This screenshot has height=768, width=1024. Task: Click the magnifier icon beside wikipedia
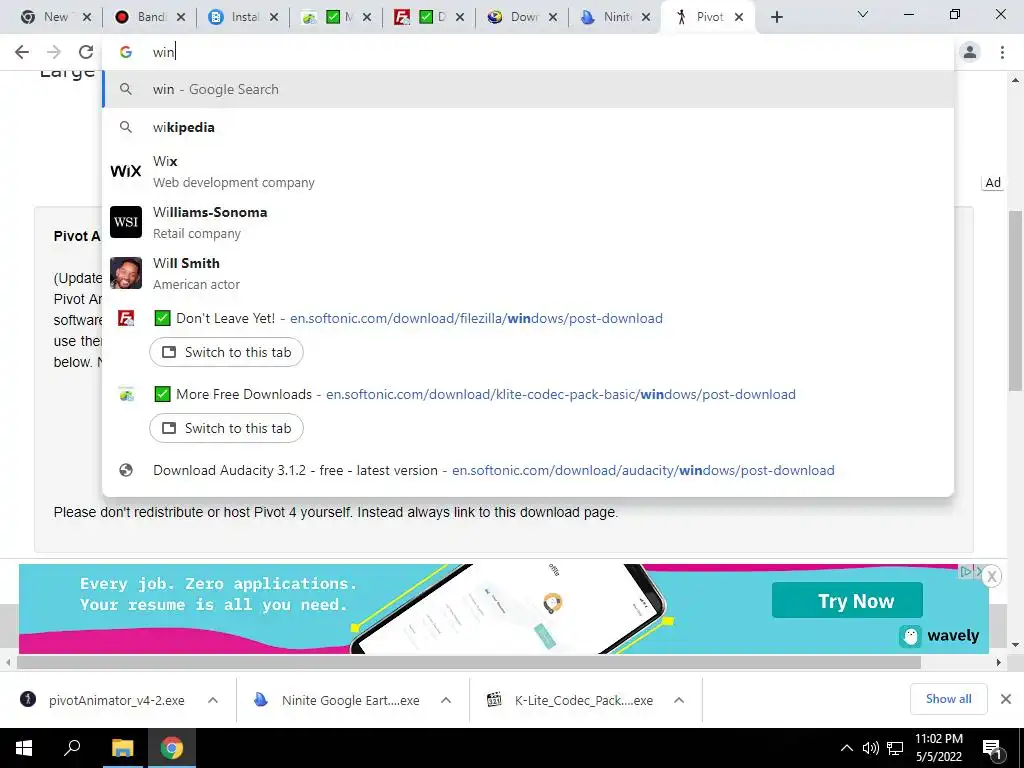coord(125,127)
